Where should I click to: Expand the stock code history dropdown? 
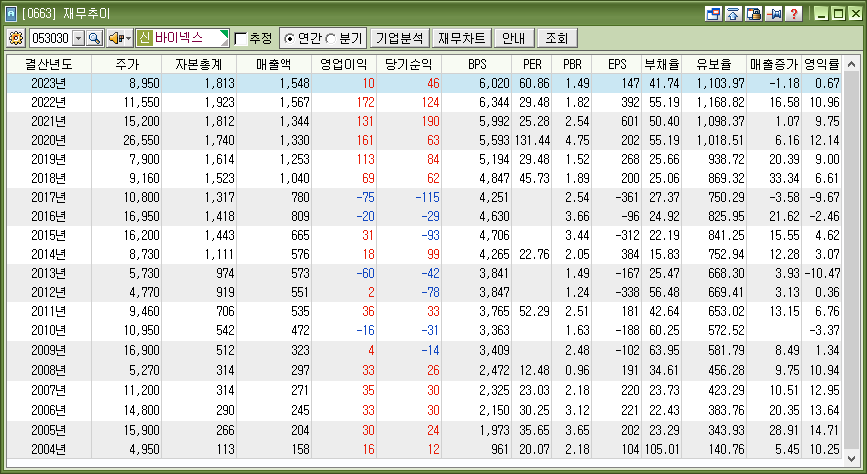[x=79, y=38]
